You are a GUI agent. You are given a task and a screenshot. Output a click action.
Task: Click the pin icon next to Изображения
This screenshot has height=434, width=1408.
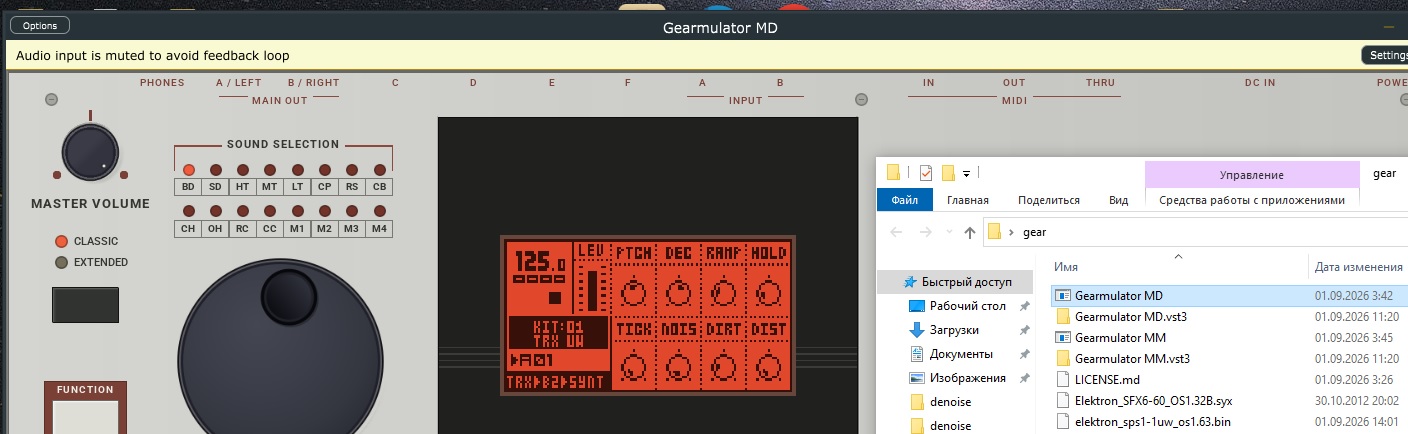1024,378
